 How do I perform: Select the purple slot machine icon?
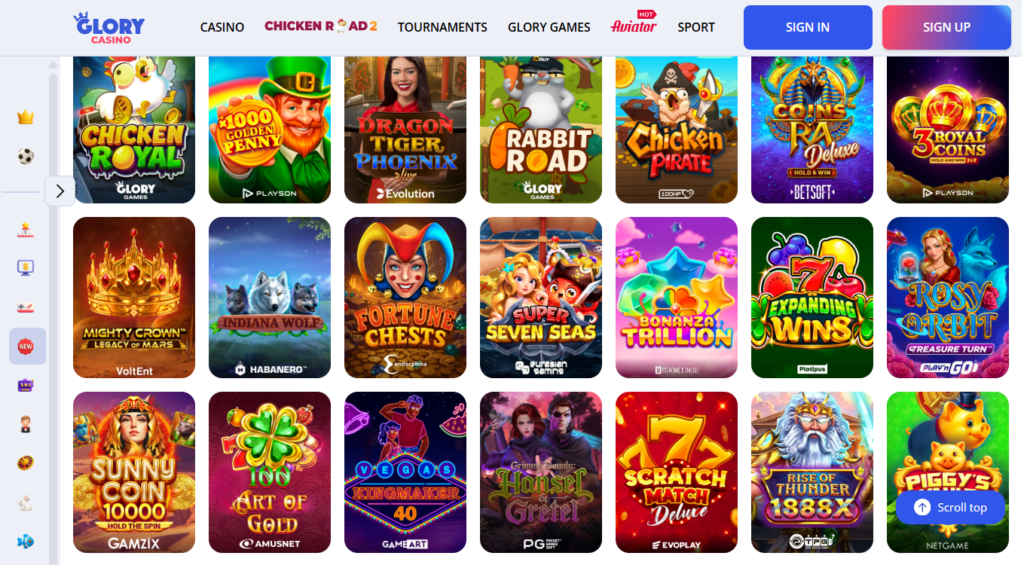pos(25,385)
